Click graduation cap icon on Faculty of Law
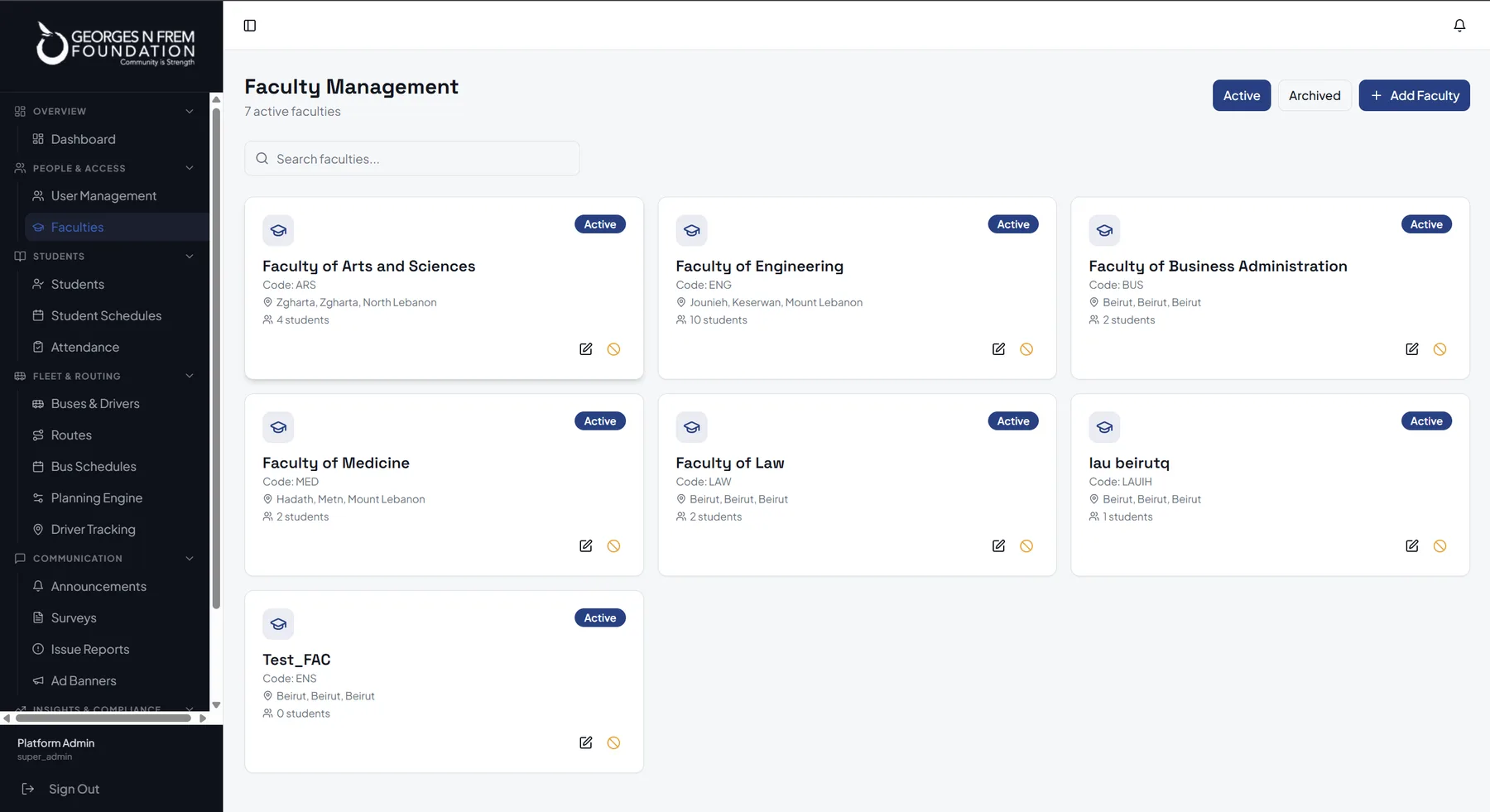Viewport: 1490px width, 812px height. pyautogui.click(x=692, y=427)
